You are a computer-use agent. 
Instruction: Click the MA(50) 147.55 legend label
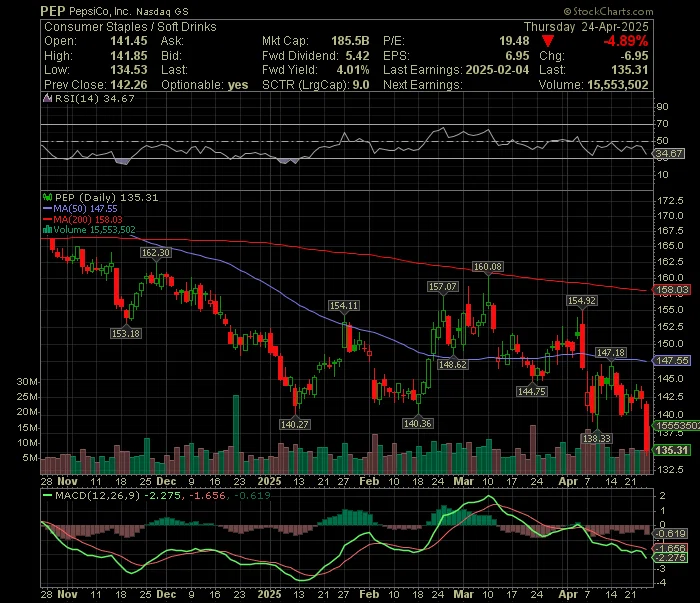click(85, 208)
